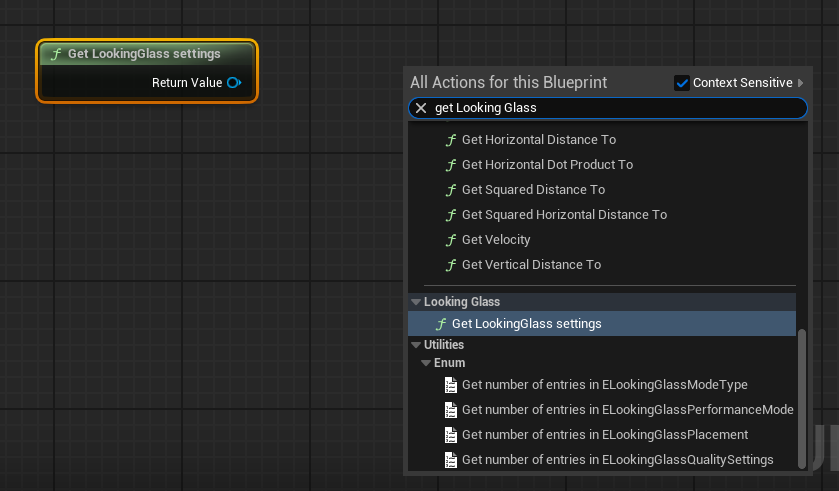
Task: Collapse the Utilities category
Action: (416, 345)
